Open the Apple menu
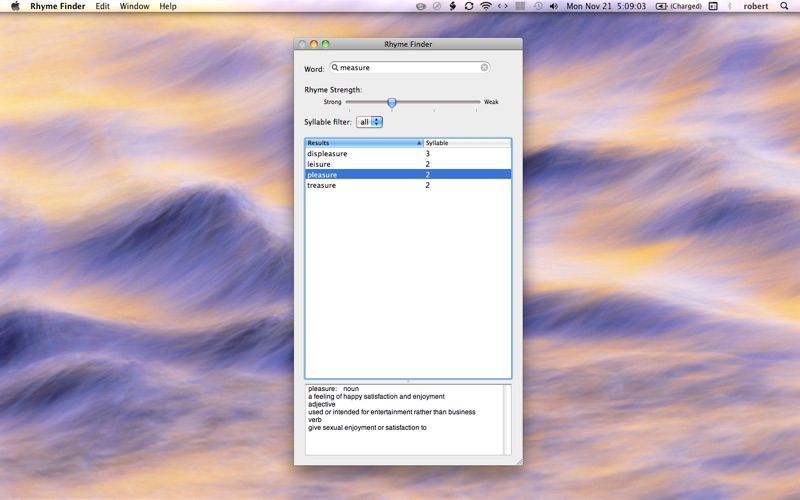Image resolution: width=800 pixels, height=500 pixels. click(x=15, y=6)
